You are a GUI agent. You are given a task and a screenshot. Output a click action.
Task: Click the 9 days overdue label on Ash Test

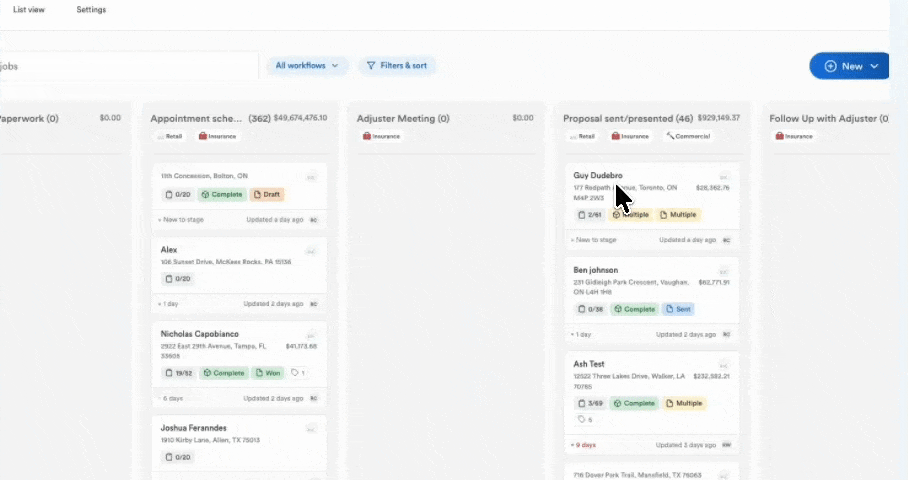(x=584, y=445)
